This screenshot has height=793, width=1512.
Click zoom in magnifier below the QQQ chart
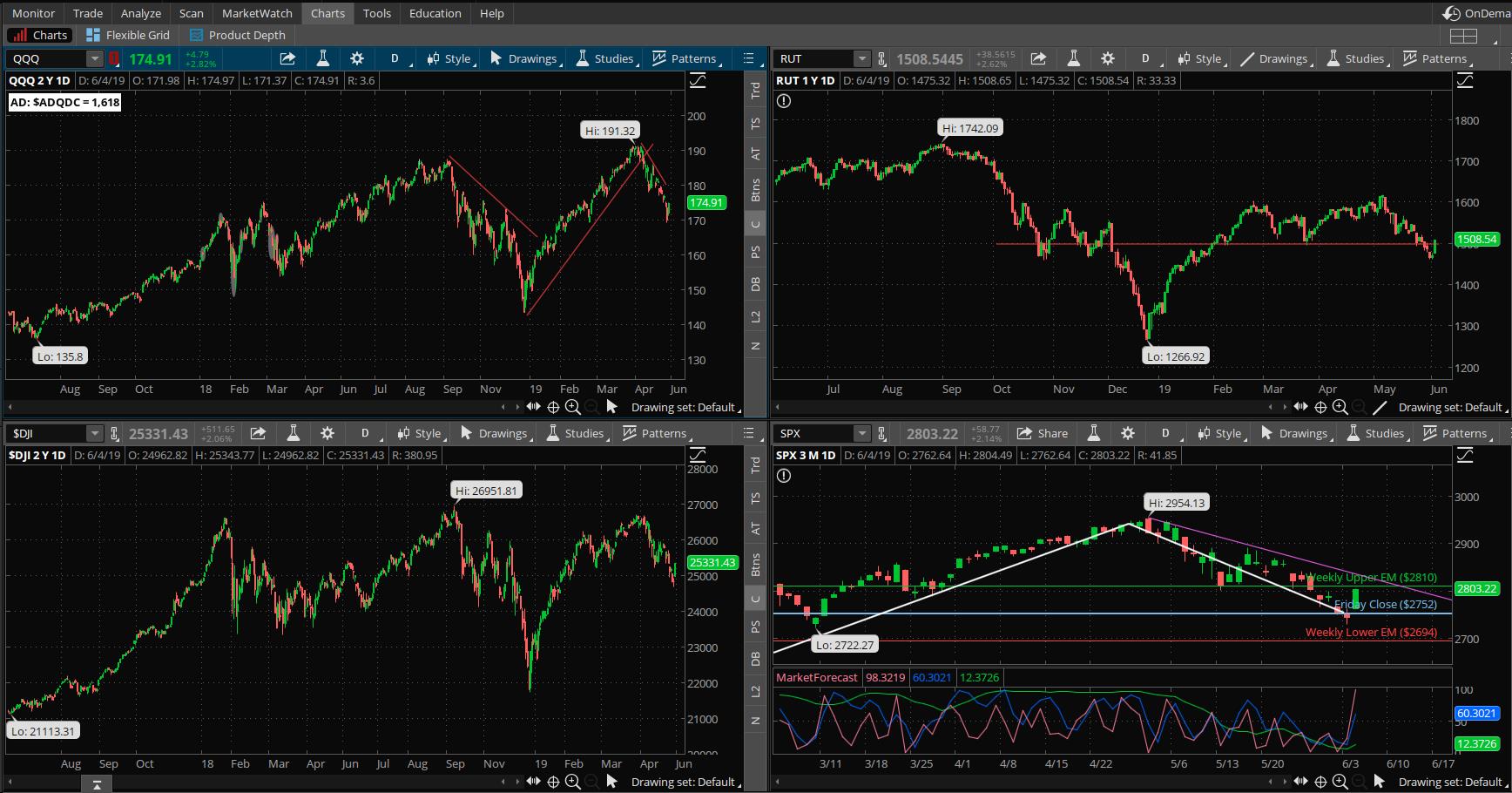[572, 407]
